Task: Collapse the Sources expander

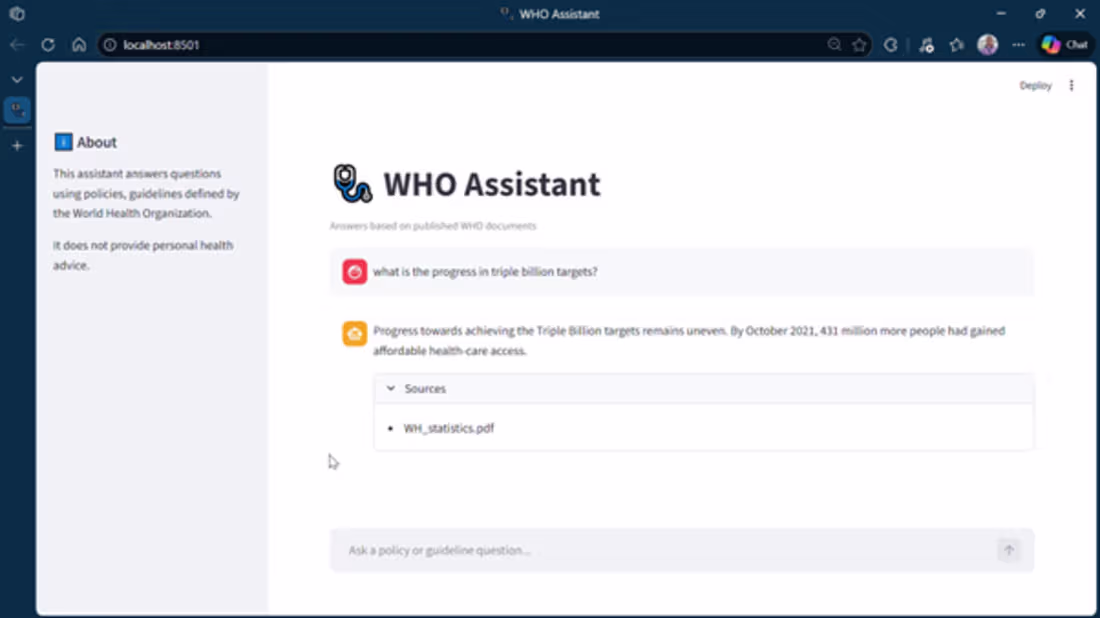Action: pos(703,389)
